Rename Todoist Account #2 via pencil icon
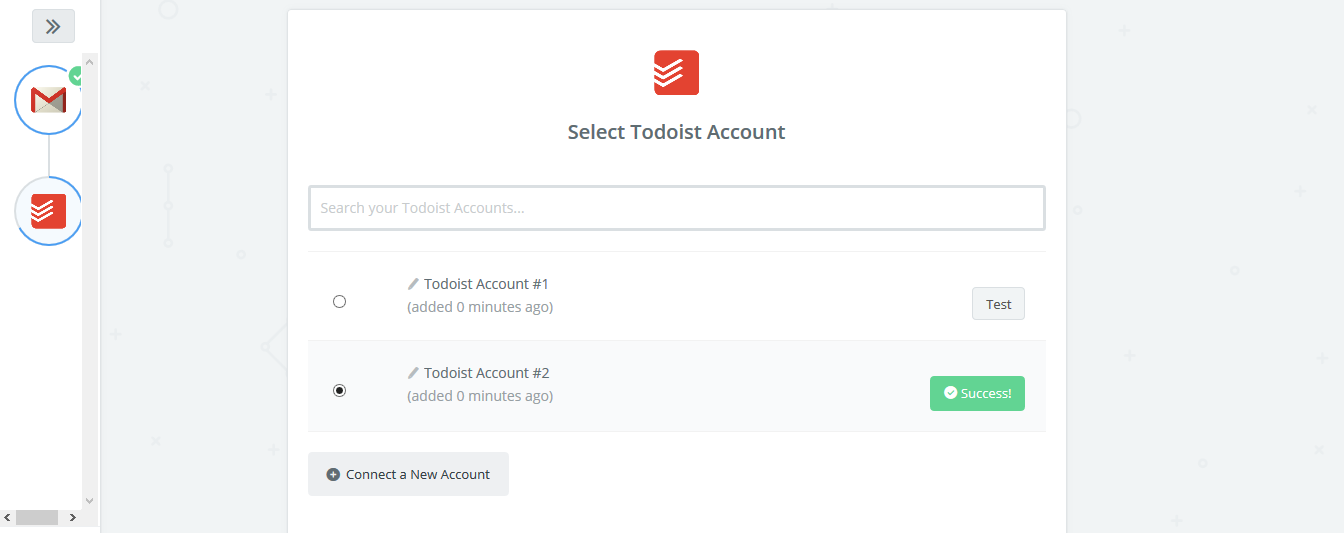Viewport: 1344px width, 533px height. [x=413, y=373]
